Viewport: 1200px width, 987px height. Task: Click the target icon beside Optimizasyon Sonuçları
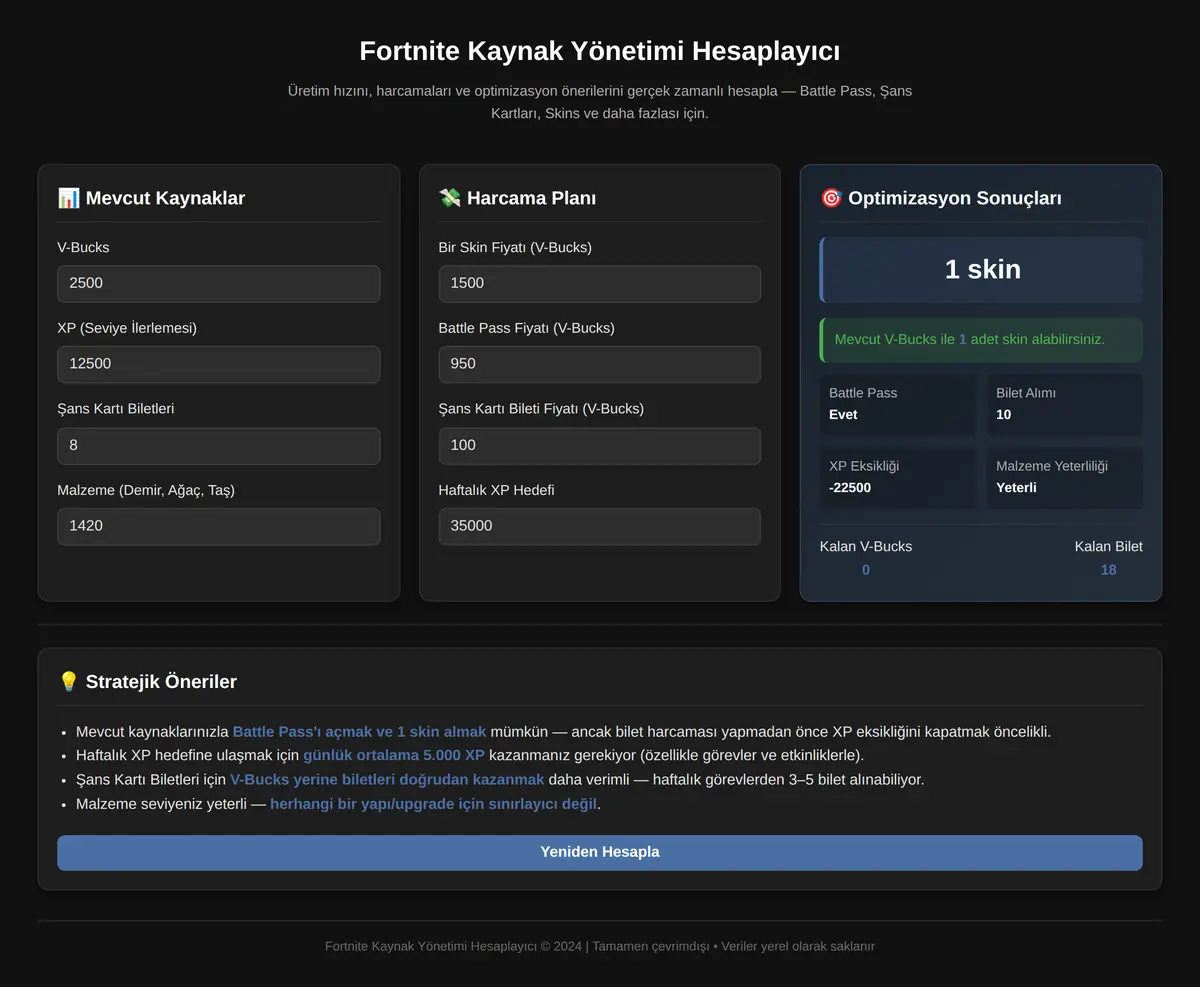pyautogui.click(x=831, y=198)
